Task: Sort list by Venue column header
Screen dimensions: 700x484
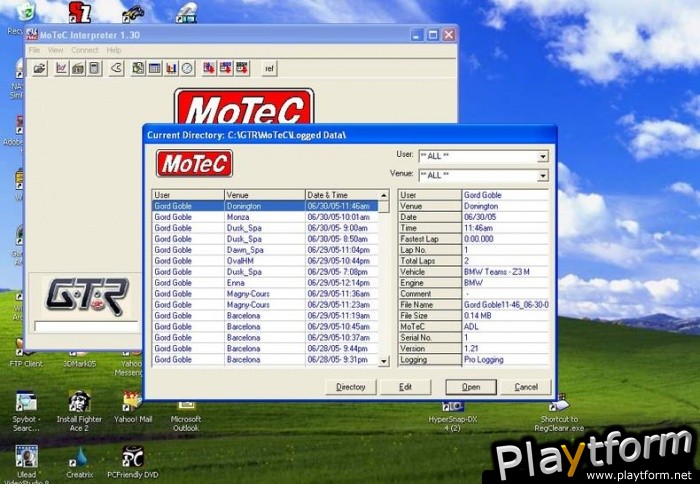Action: pyautogui.click(x=265, y=195)
